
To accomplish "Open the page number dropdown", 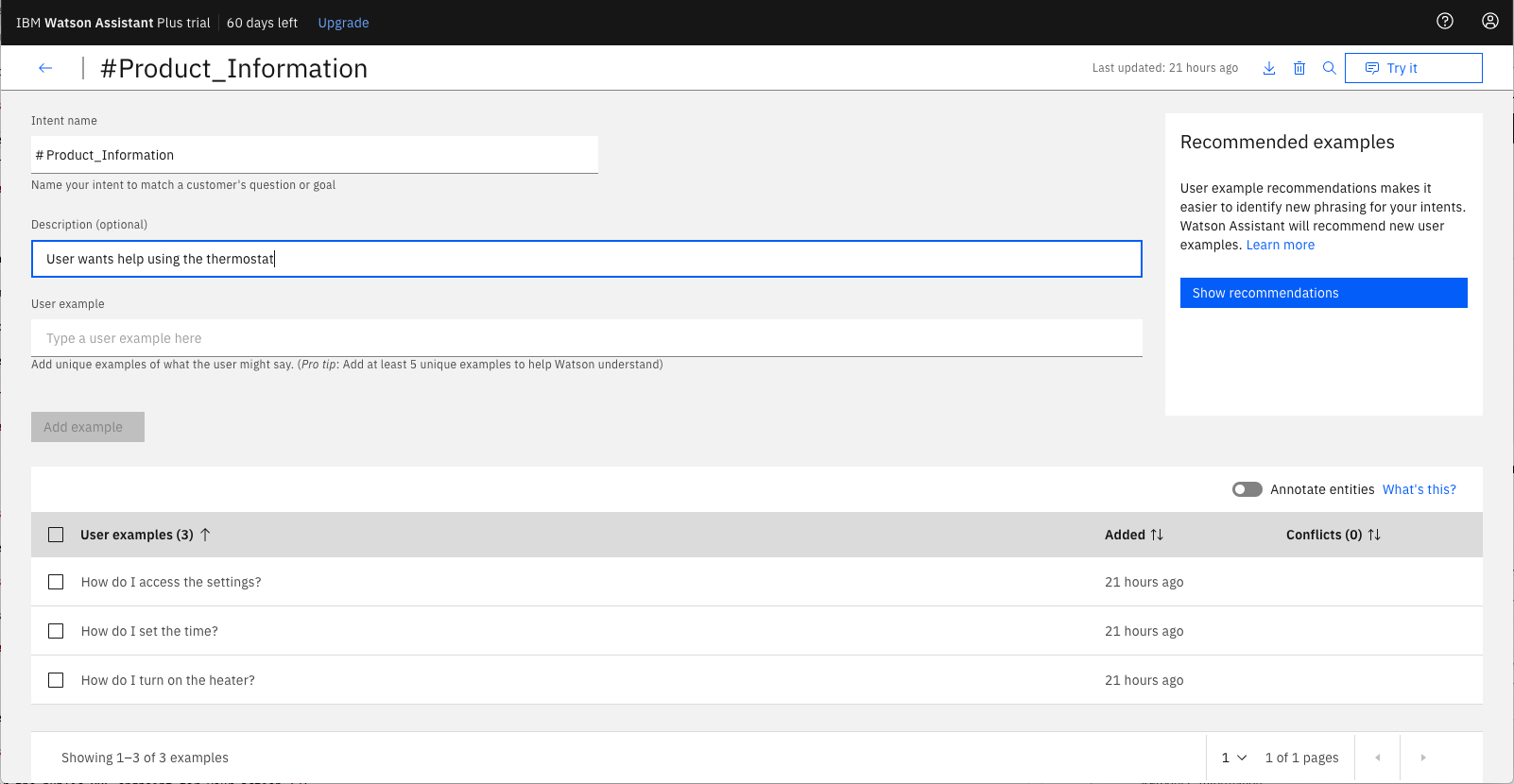I will [1234, 758].
